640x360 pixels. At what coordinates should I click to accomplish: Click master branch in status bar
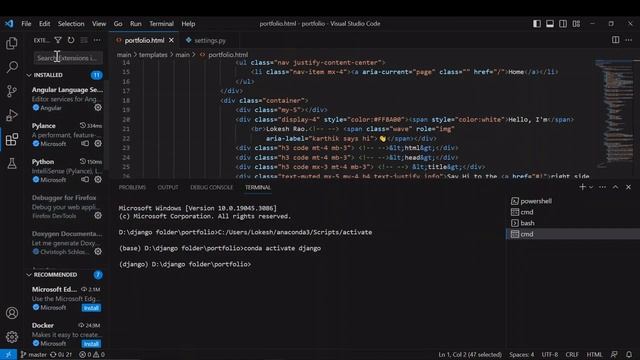point(34,354)
